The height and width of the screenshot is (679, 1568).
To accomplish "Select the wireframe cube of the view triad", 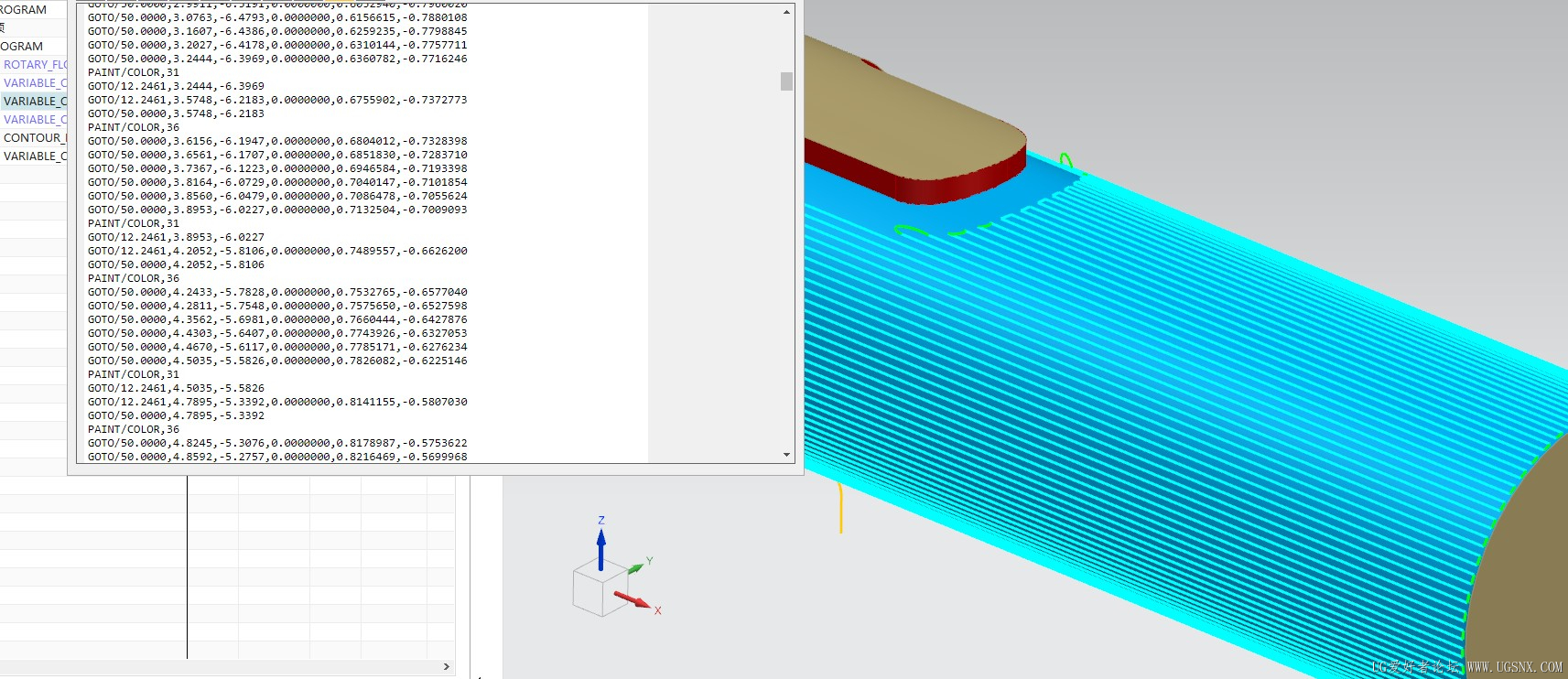I will click(595, 590).
